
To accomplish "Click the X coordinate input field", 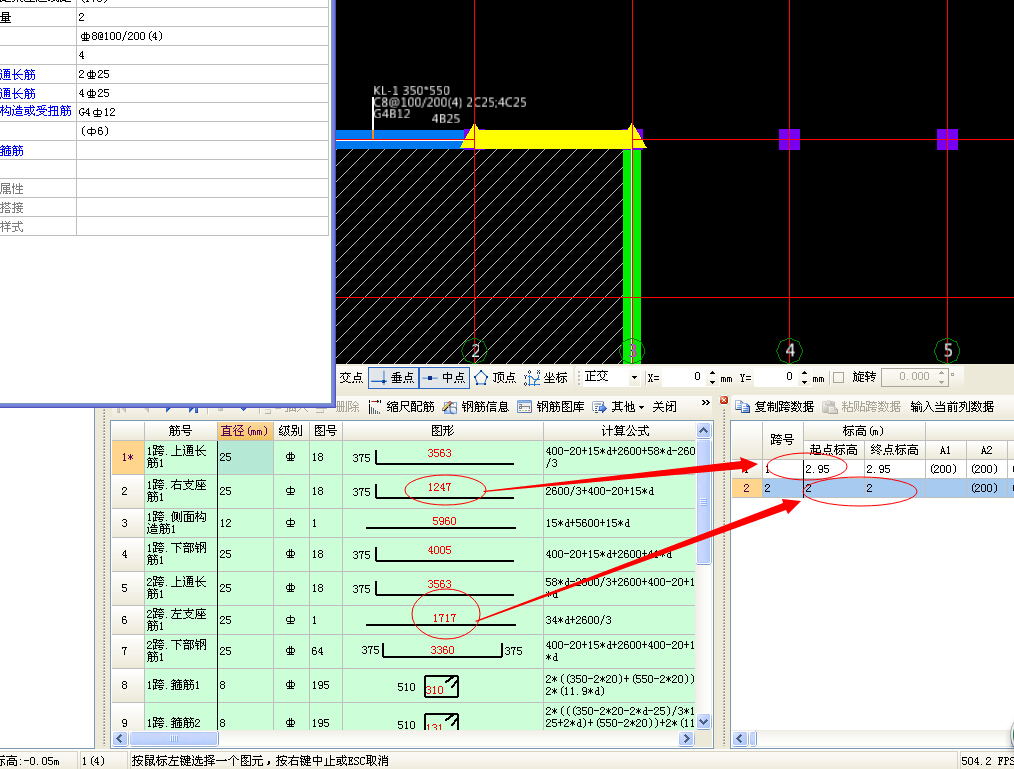I will tap(682, 377).
